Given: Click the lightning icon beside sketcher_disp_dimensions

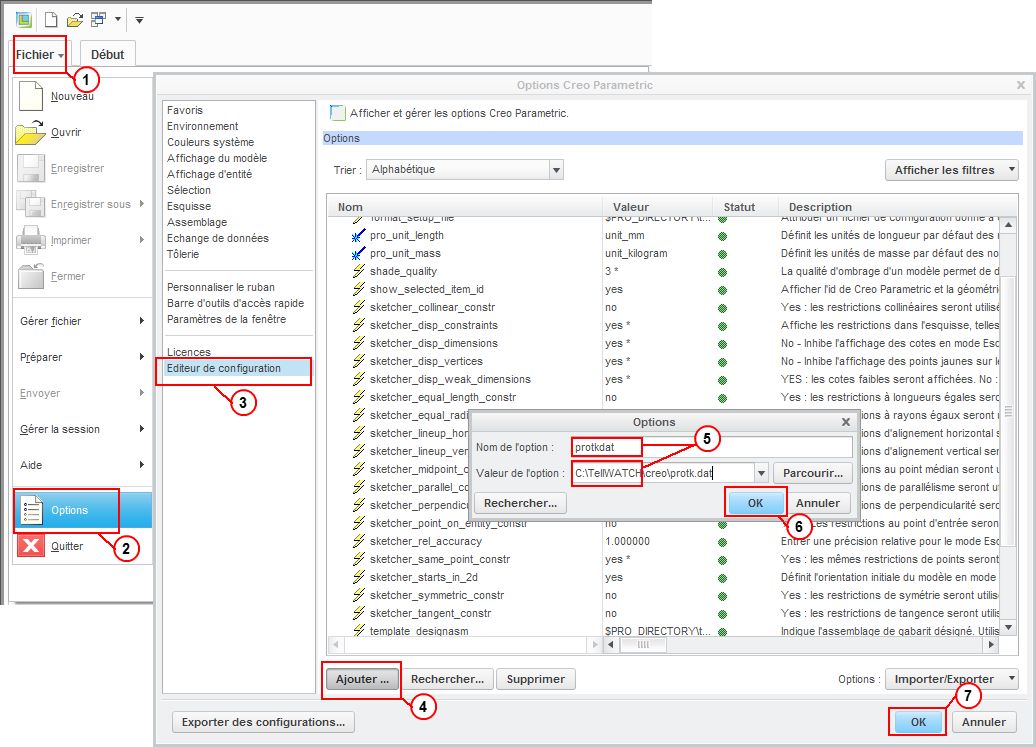Looking at the screenshot, I should pyautogui.click(x=358, y=343).
